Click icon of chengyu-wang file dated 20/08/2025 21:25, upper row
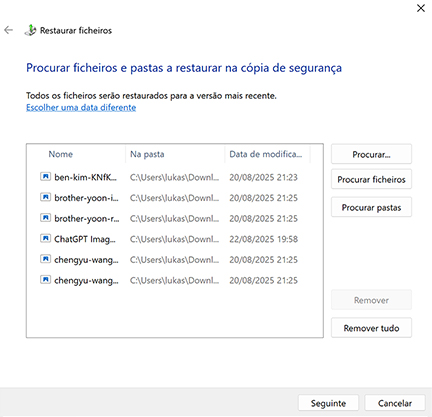Image resolution: width=432 pixels, height=417 pixels. tap(45, 259)
